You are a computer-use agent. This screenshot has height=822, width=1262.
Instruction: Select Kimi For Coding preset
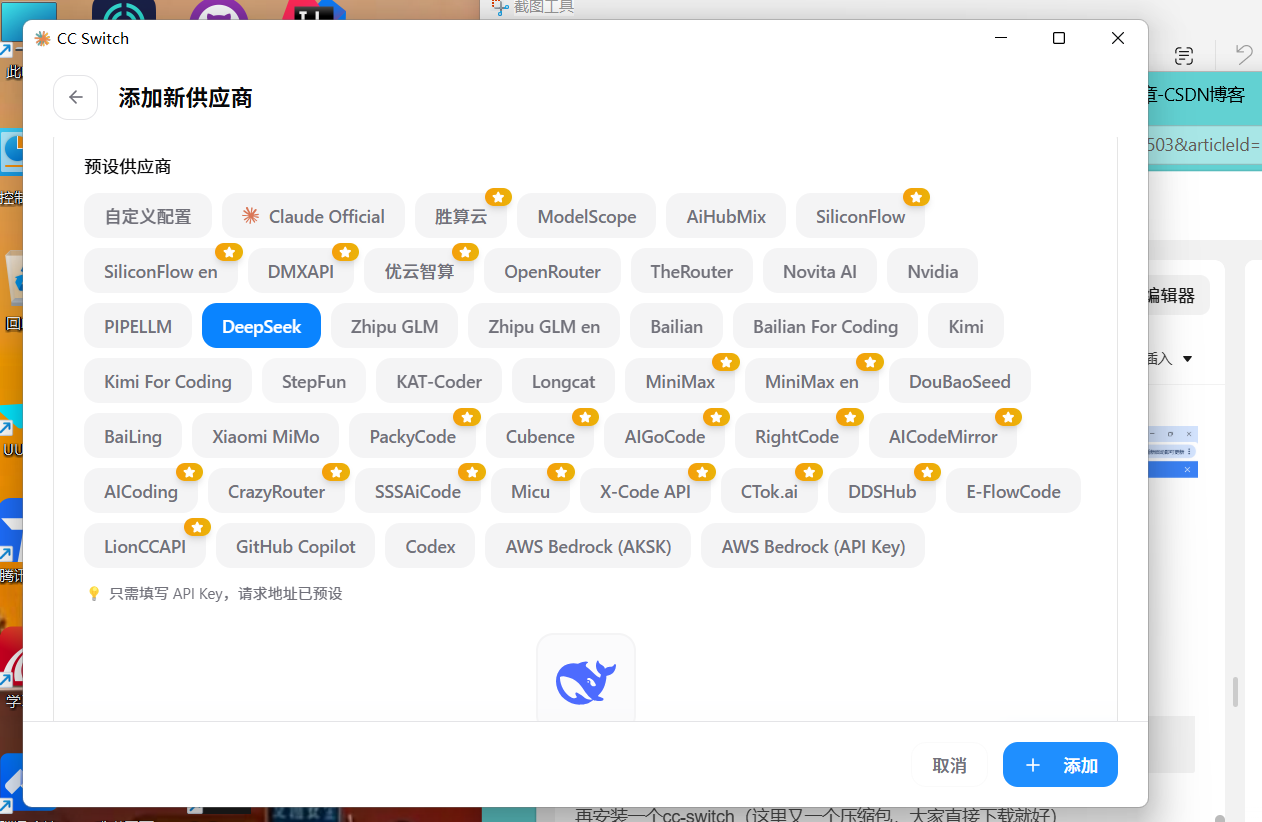[168, 381]
